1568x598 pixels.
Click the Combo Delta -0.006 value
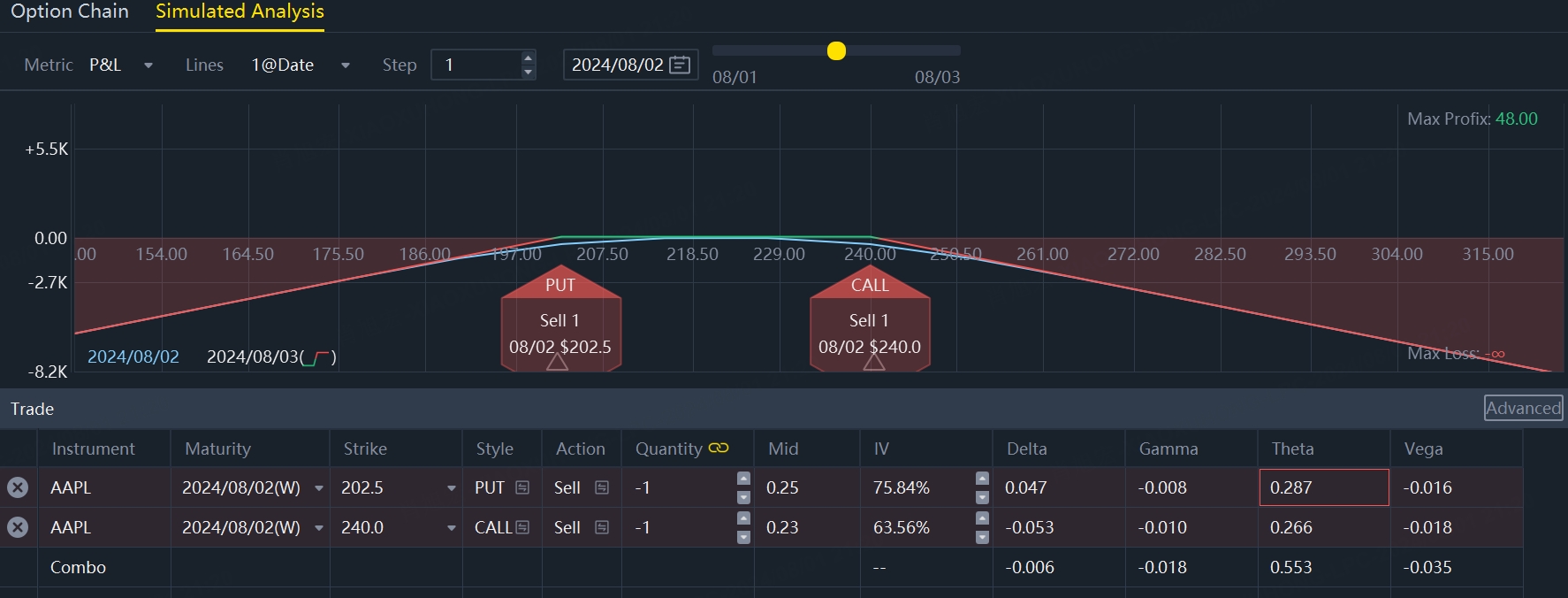(x=1030, y=567)
